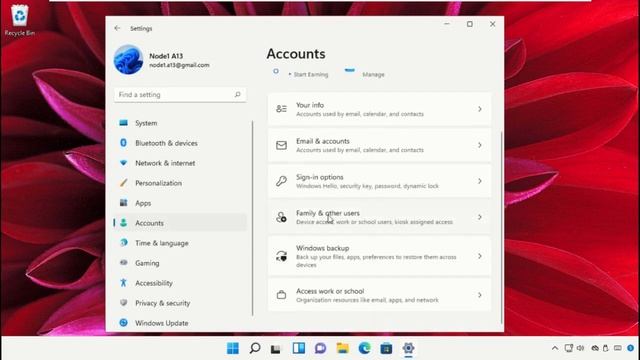Expand Your info with its chevron
Image resolution: width=640 pixels, height=360 pixels.
click(x=480, y=109)
